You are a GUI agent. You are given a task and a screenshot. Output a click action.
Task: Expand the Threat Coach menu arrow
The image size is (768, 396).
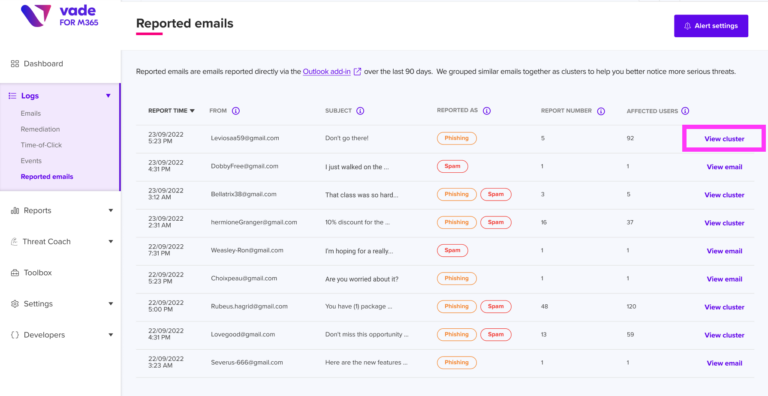point(111,242)
